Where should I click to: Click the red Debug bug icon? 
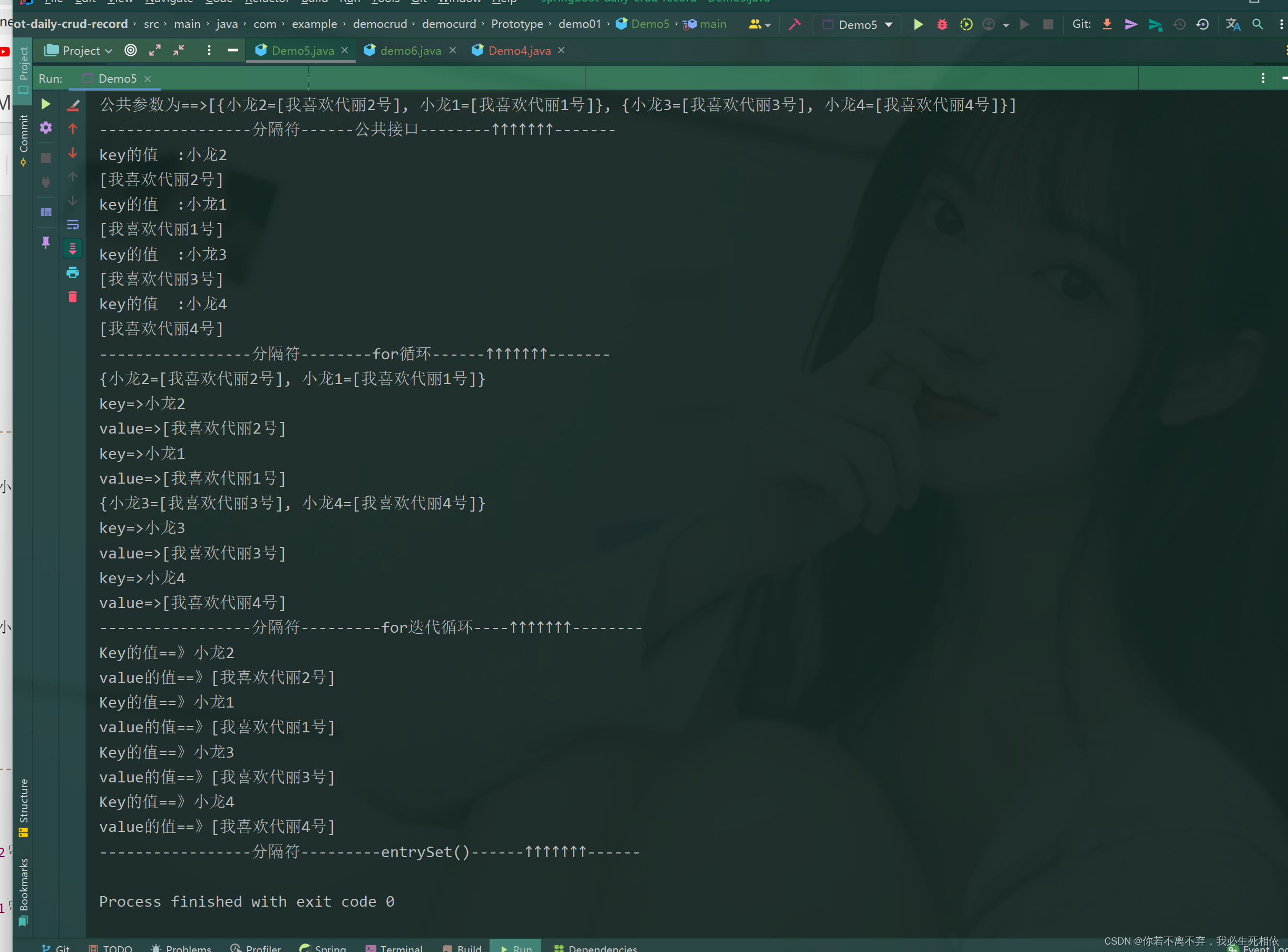[942, 25]
